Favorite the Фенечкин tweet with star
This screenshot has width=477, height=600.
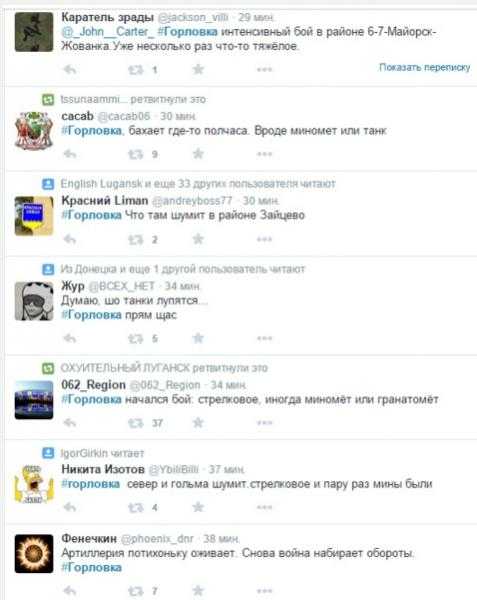tap(198, 591)
